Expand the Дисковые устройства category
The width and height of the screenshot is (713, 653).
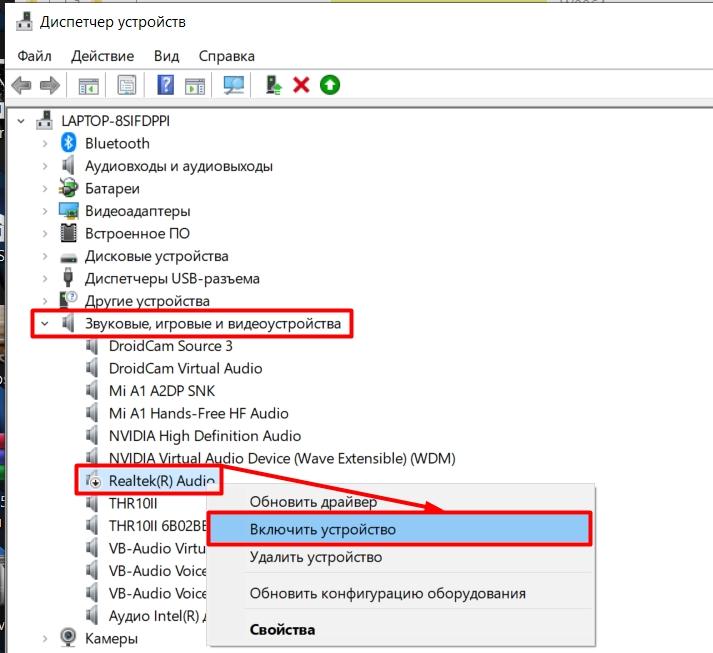pos(45,256)
